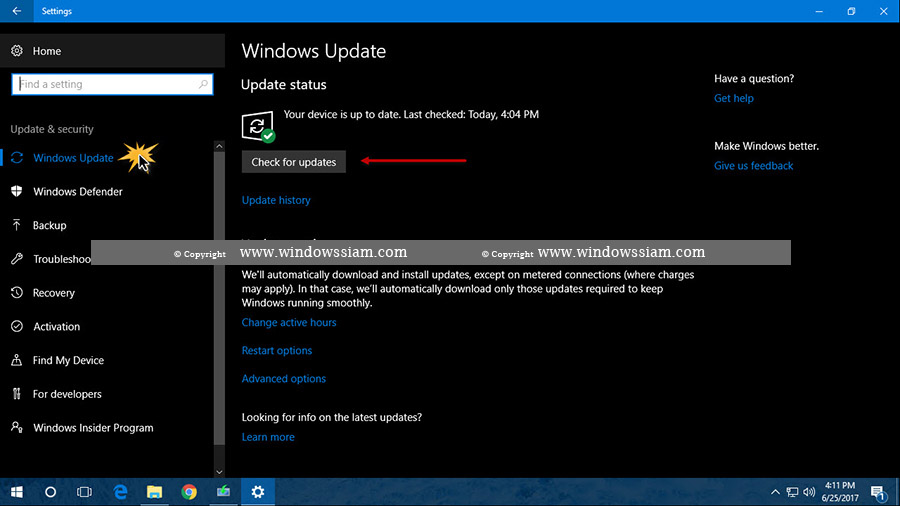The height and width of the screenshot is (506, 900).
Task: Click the Troubleshoot wrench icon
Action: click(x=17, y=259)
